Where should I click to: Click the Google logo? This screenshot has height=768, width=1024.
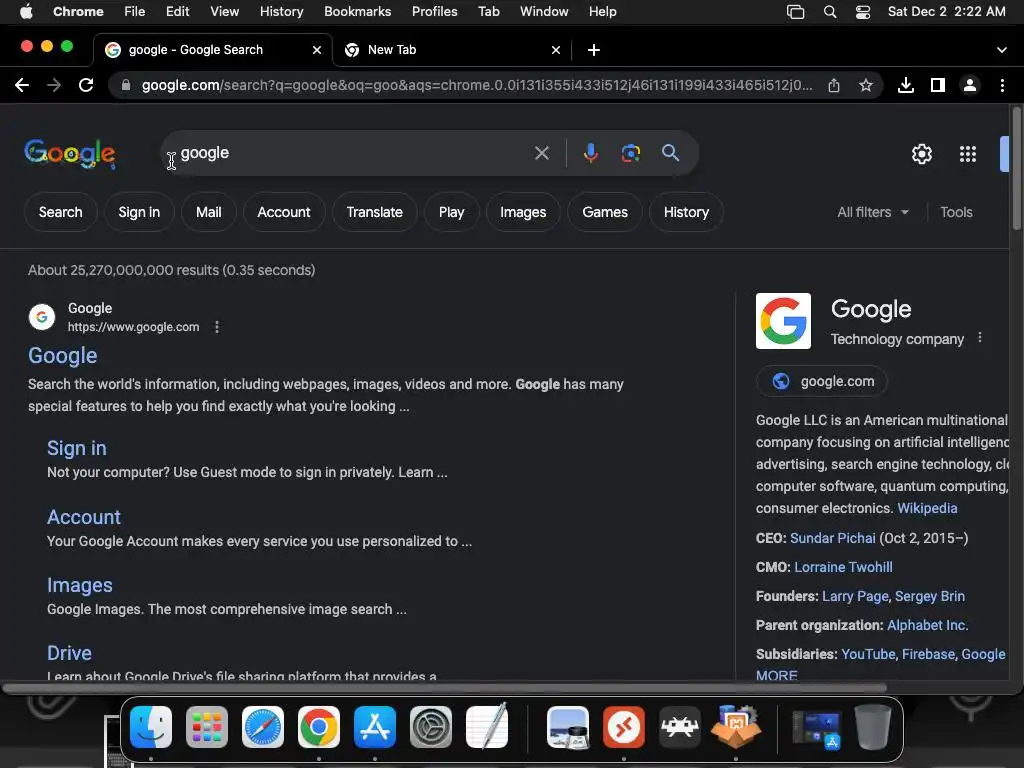pyautogui.click(x=70, y=154)
